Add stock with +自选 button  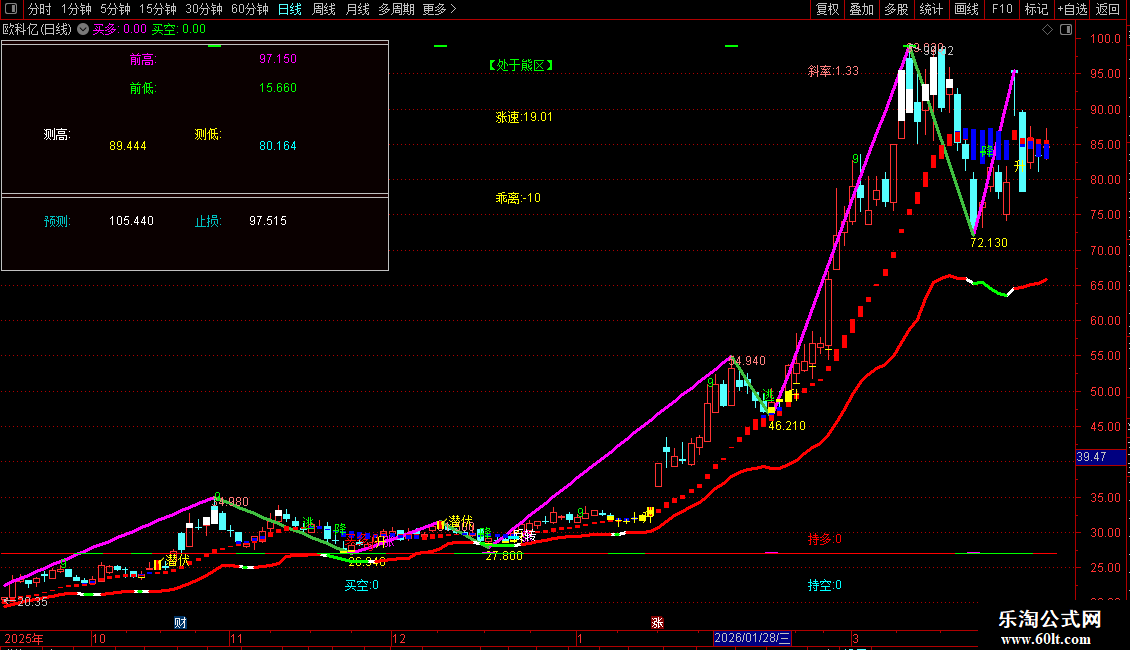click(1072, 9)
